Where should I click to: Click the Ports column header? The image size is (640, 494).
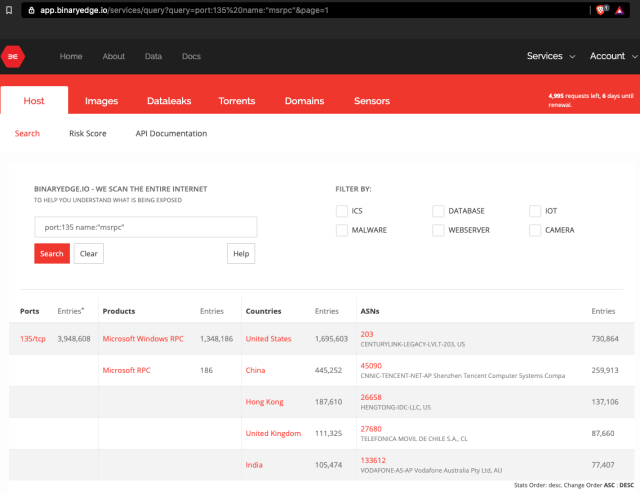click(30, 311)
